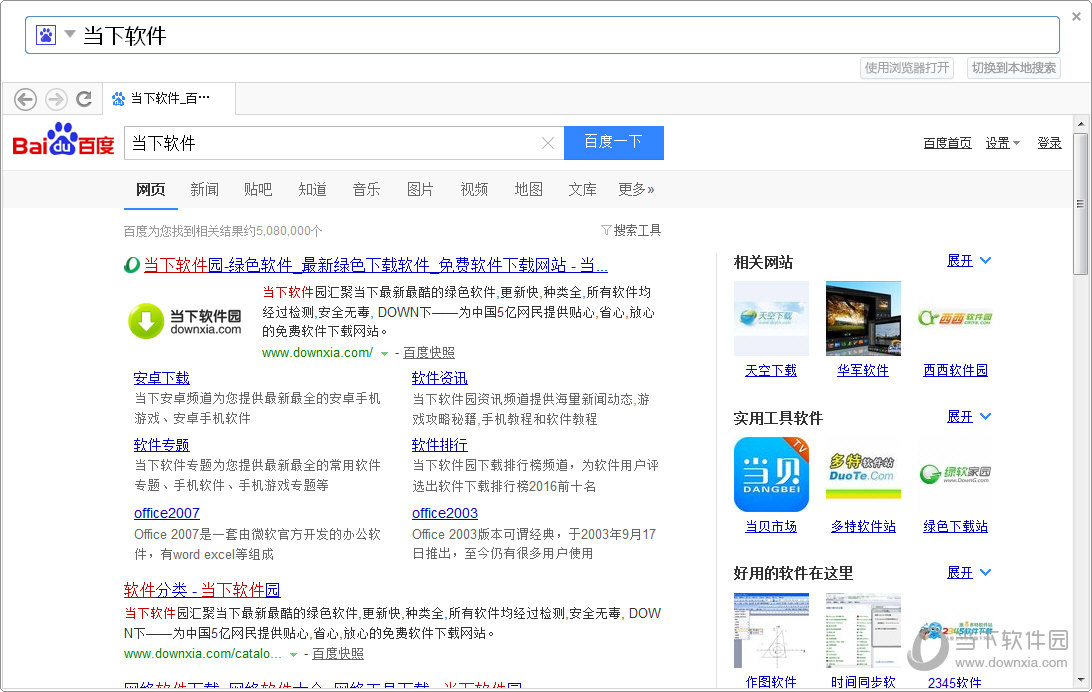The width and height of the screenshot is (1092, 692).
Task: Click the 天空下载 thumbnail
Action: pos(771,318)
